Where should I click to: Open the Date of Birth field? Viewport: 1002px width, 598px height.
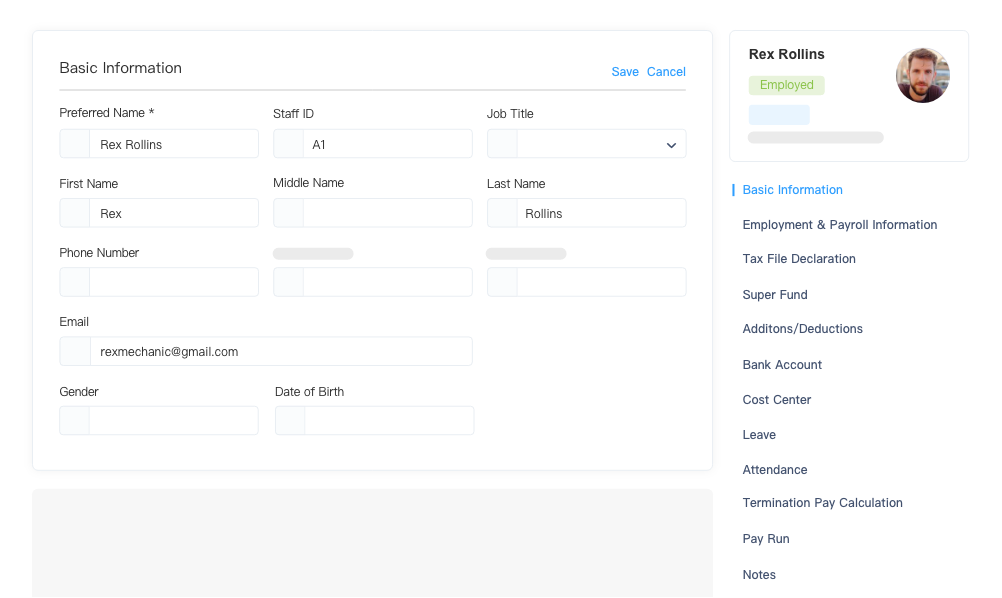pyautogui.click(x=374, y=420)
